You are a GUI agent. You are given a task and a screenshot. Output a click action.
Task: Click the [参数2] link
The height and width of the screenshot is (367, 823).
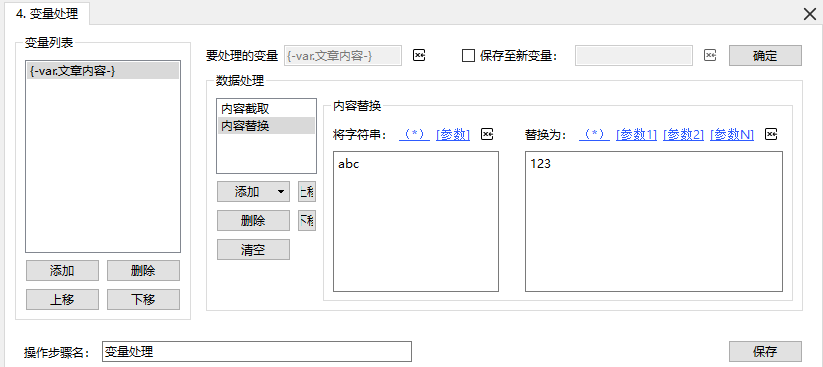pos(683,134)
